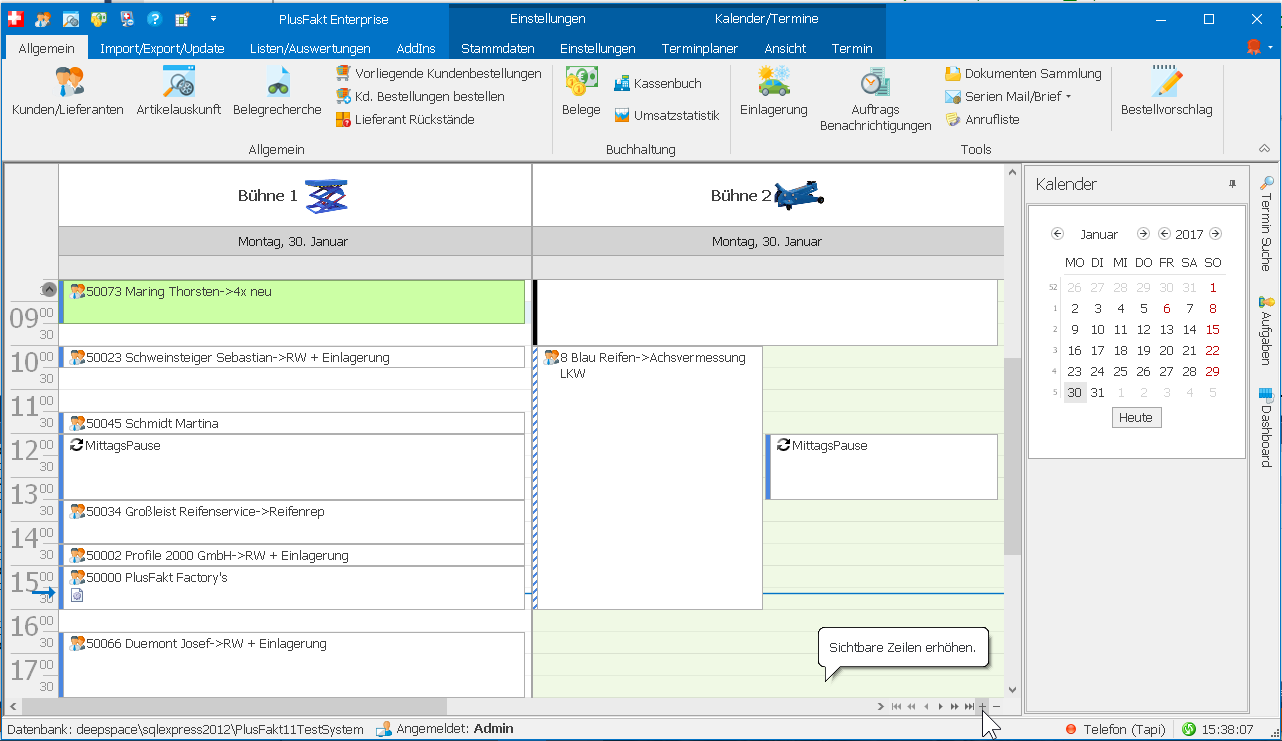Click customers icon in quick access toolbar
Viewport: 1282px width, 741px height.
(43, 19)
